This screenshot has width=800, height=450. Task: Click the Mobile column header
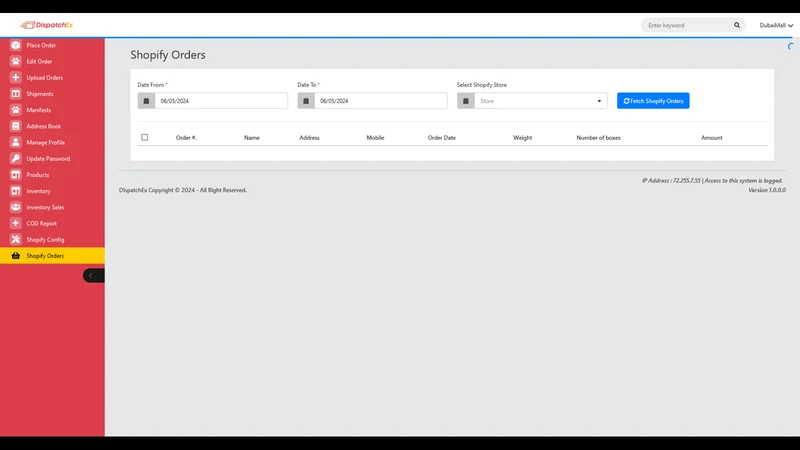point(376,138)
